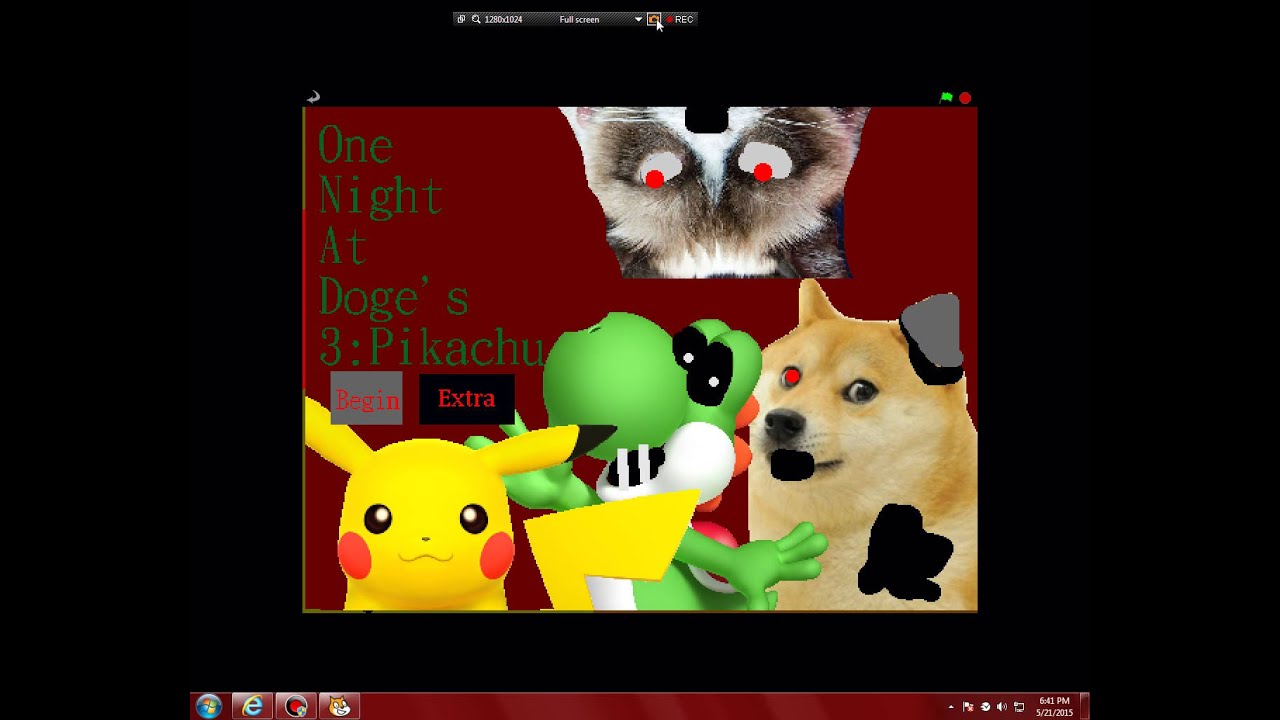Open the Windows Start menu
This screenshot has height=720, width=1280.
pos(209,706)
